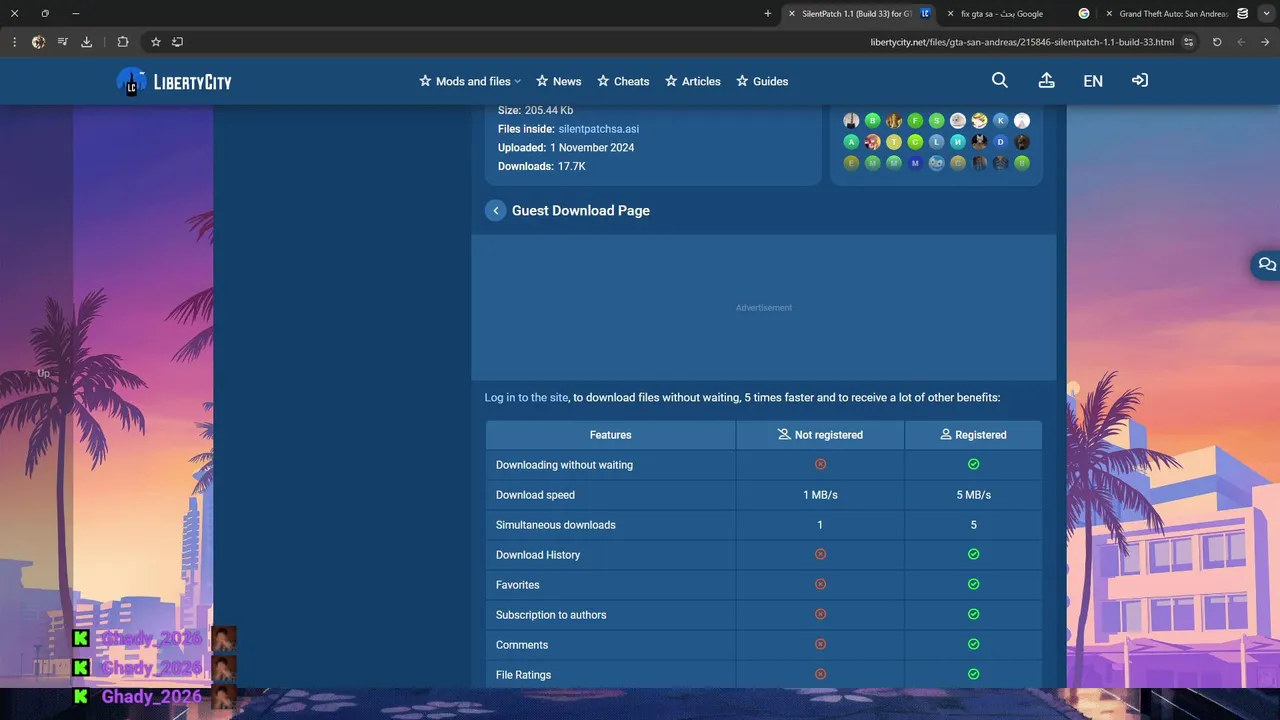Open the Cheats menu item
This screenshot has width=1280, height=720.
[623, 81]
